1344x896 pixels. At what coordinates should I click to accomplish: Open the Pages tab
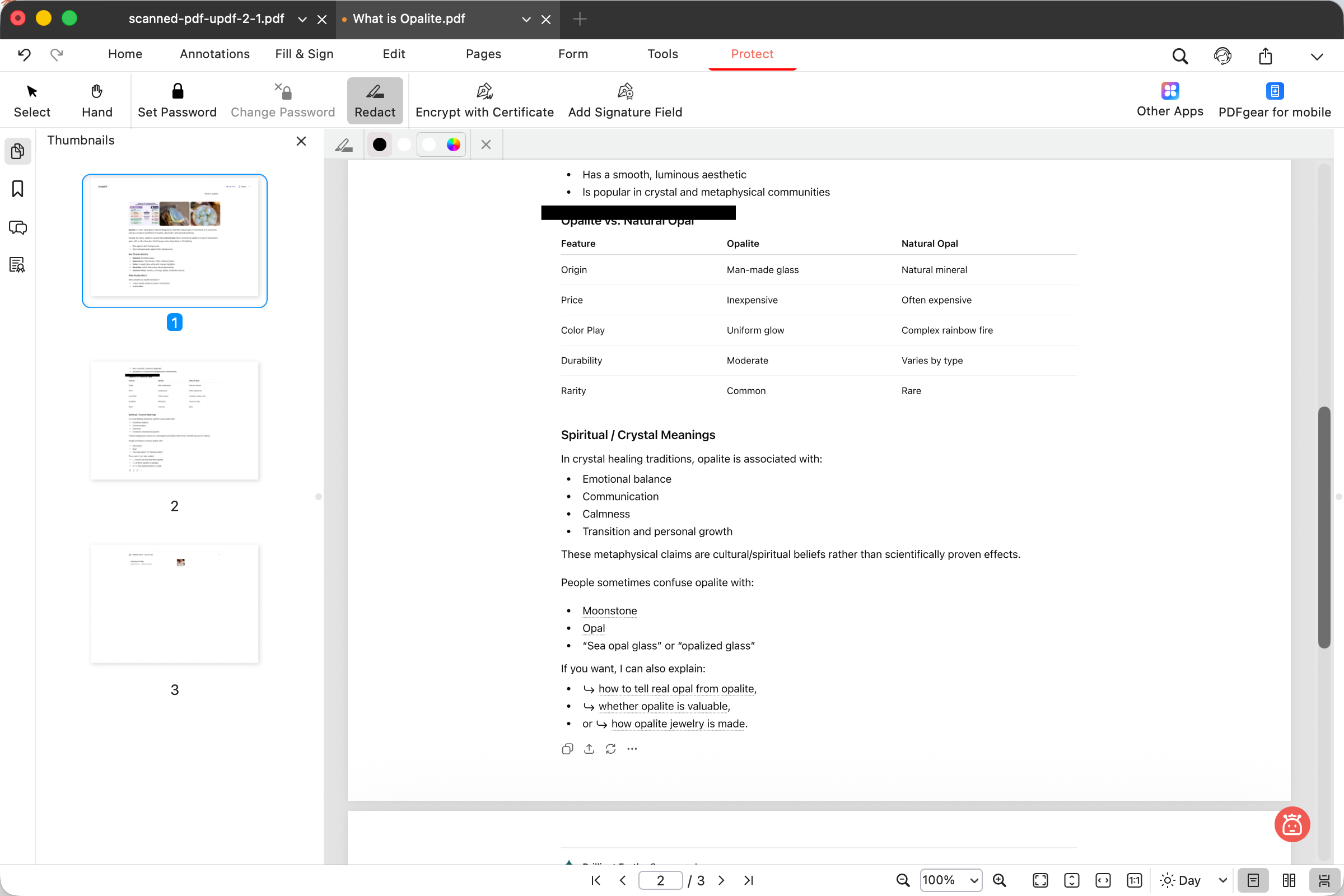pyautogui.click(x=483, y=54)
